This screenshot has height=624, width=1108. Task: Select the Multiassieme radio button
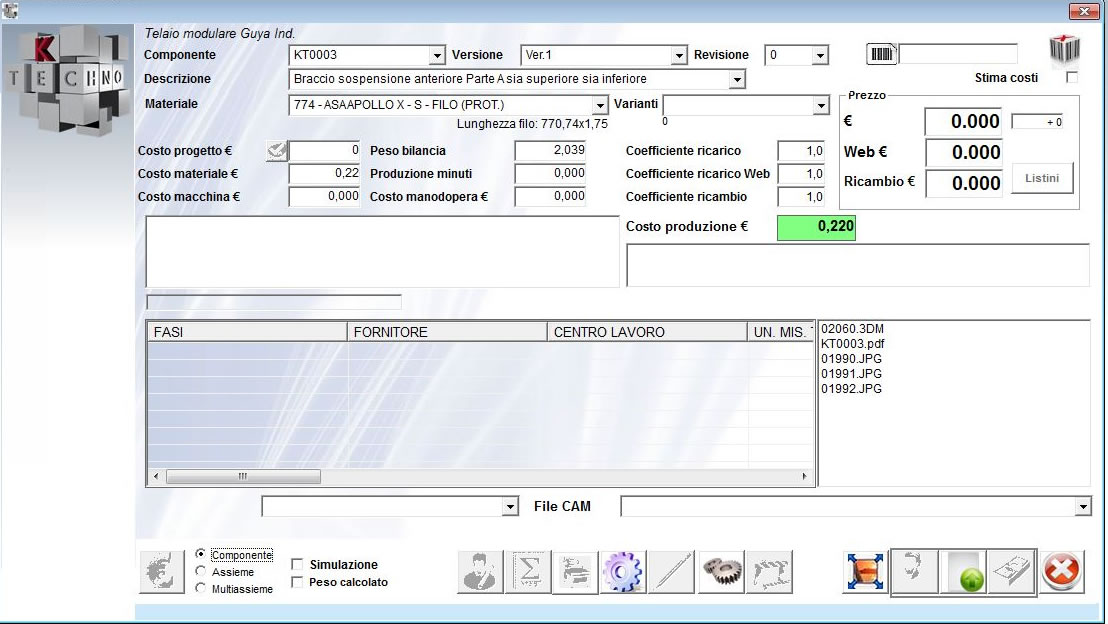click(201, 588)
